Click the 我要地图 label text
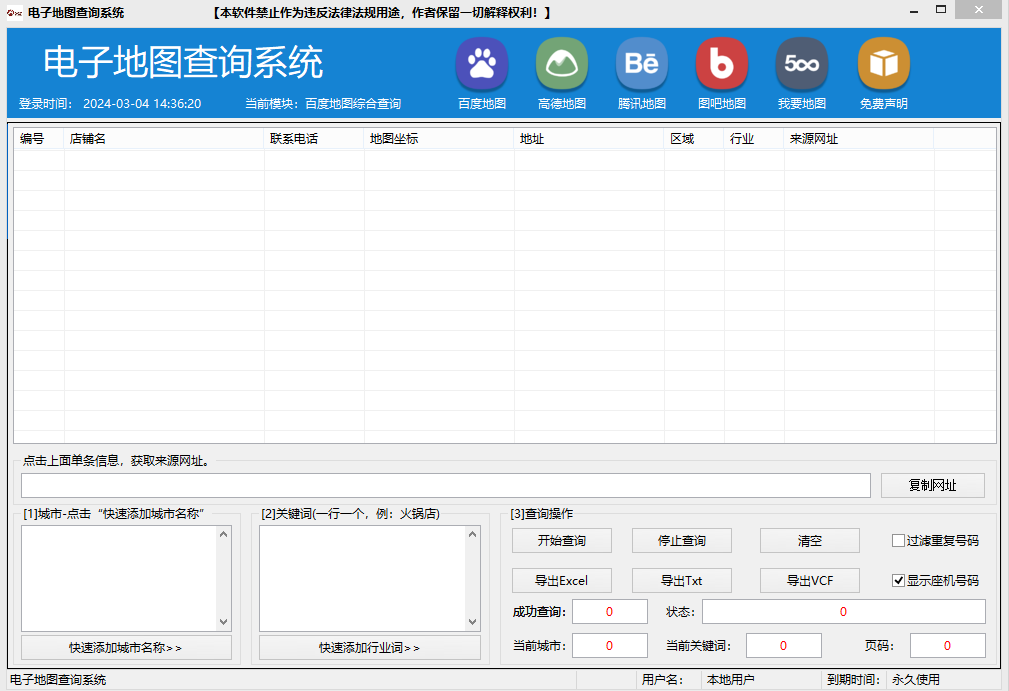 802,104
